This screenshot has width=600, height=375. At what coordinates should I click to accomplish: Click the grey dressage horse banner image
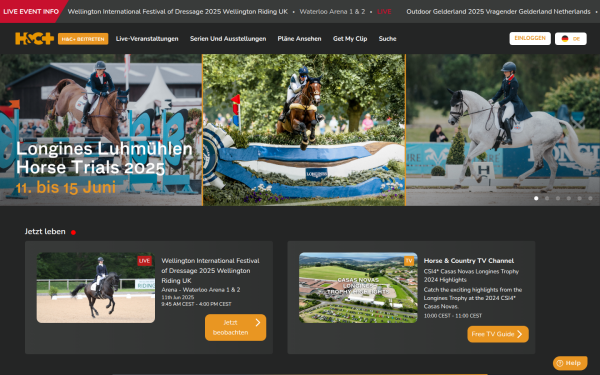[503, 130]
